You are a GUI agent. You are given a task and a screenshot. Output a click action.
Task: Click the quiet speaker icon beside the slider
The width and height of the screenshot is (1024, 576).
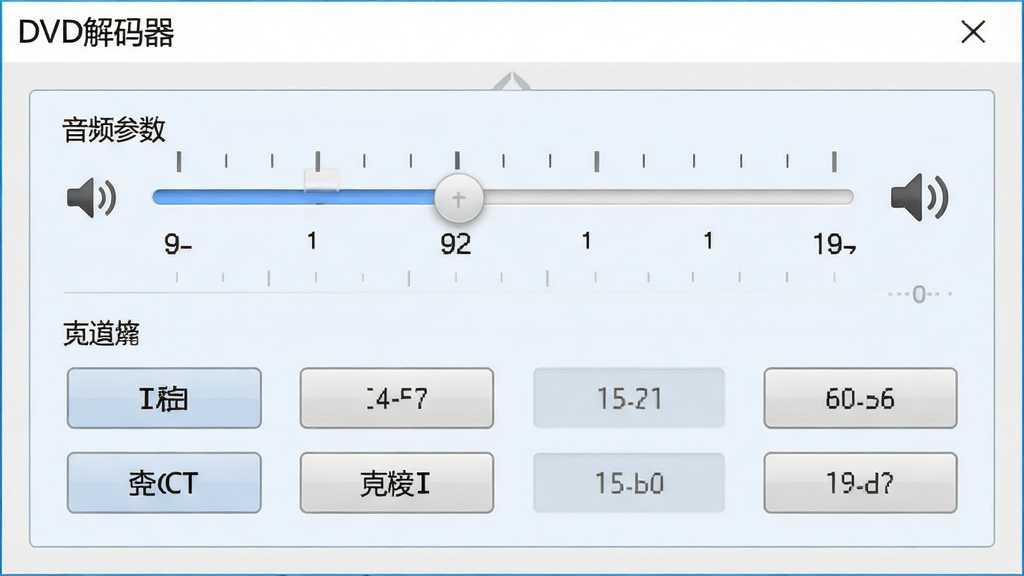point(91,197)
